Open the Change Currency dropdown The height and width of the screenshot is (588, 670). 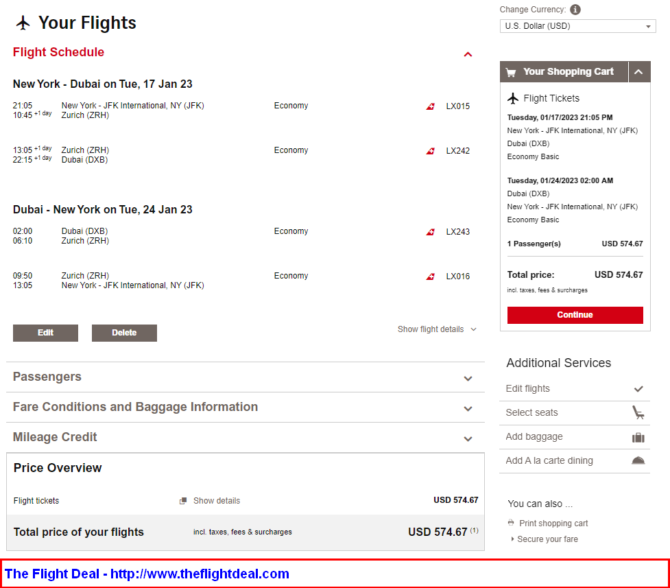[577, 26]
